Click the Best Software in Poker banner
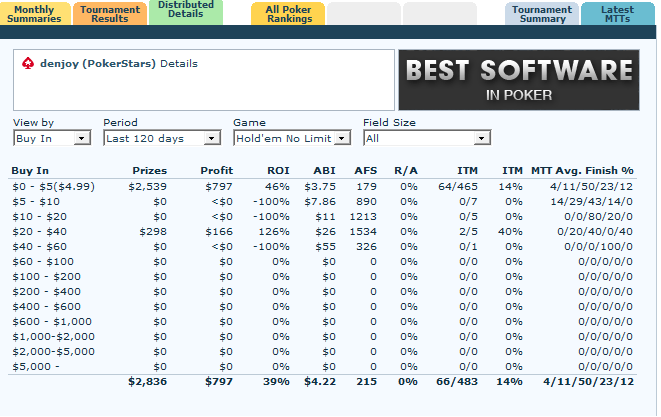This screenshot has height=417, width=661. pyautogui.click(x=518, y=80)
